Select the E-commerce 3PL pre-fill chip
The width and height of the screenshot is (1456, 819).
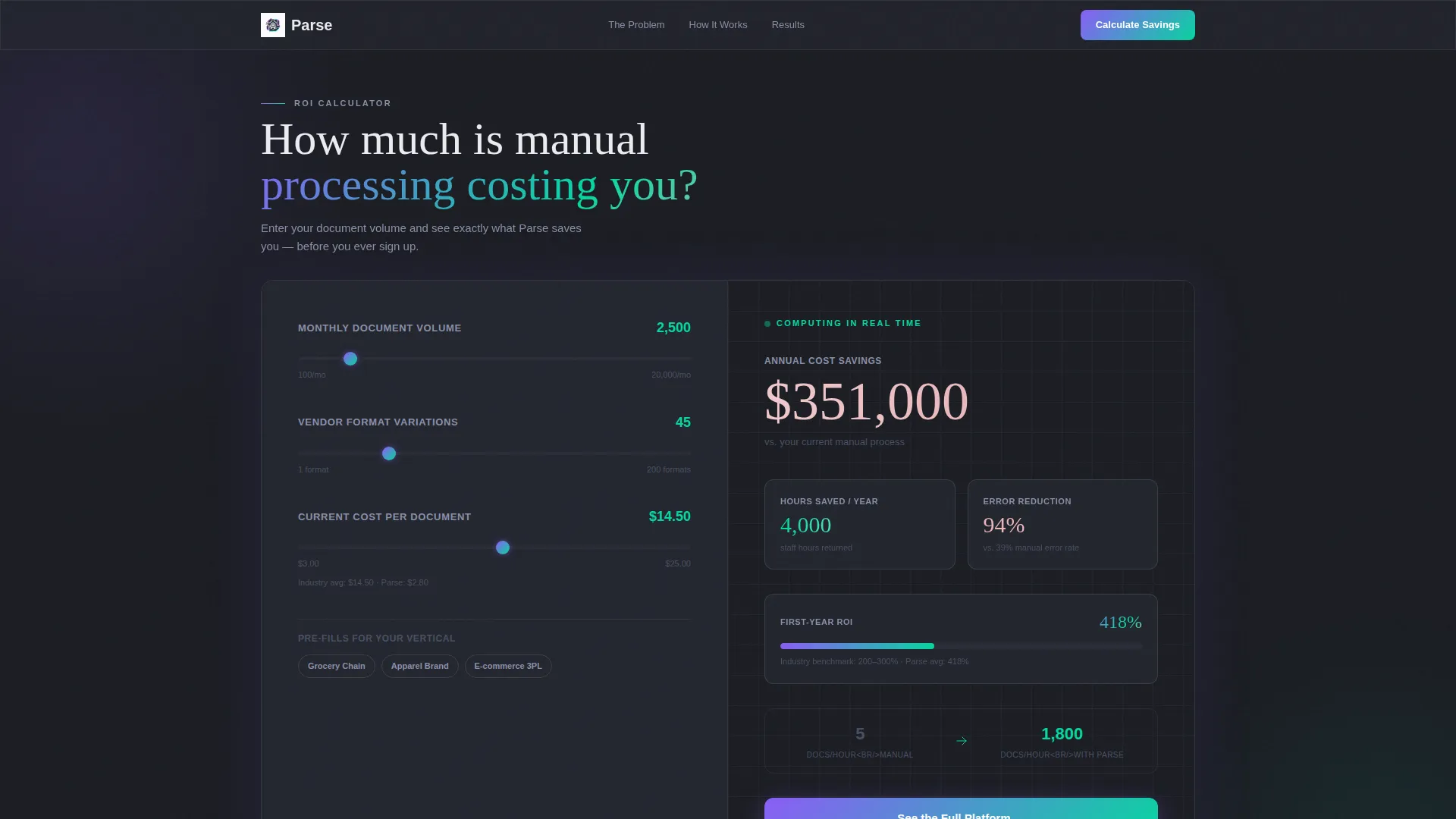(x=508, y=666)
